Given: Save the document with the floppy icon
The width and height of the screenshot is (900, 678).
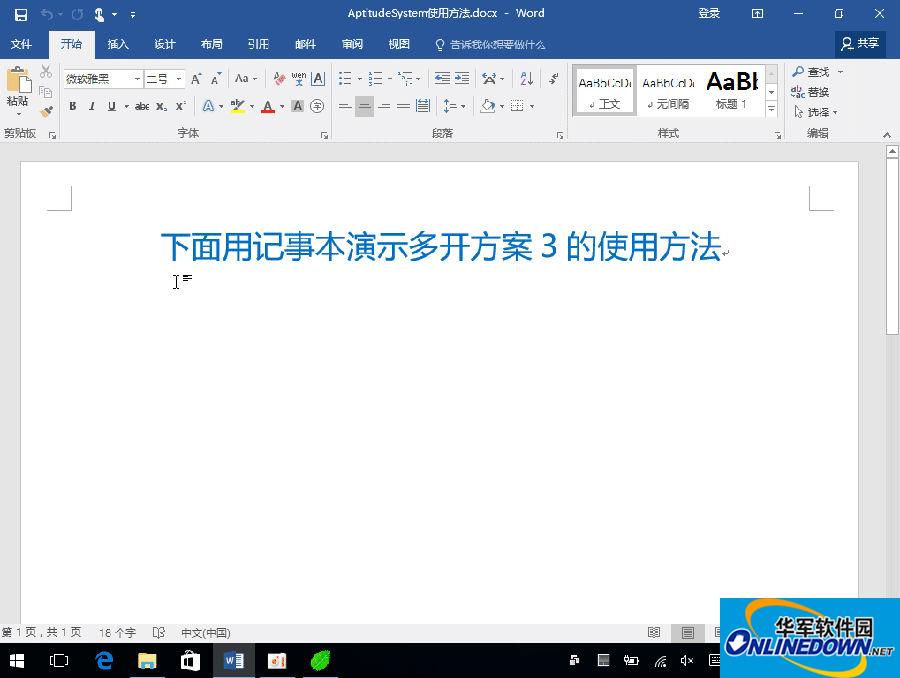Looking at the screenshot, I should (21, 14).
